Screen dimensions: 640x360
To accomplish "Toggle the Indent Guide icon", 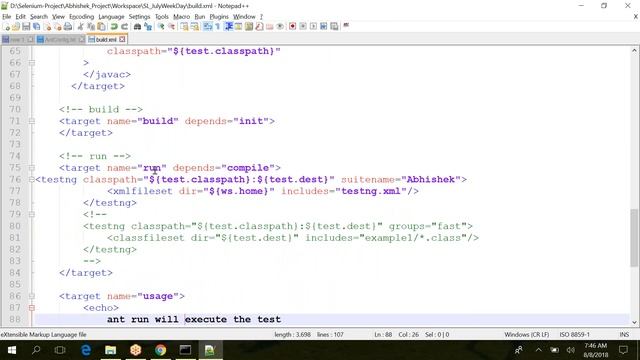I will (x=229, y=26).
